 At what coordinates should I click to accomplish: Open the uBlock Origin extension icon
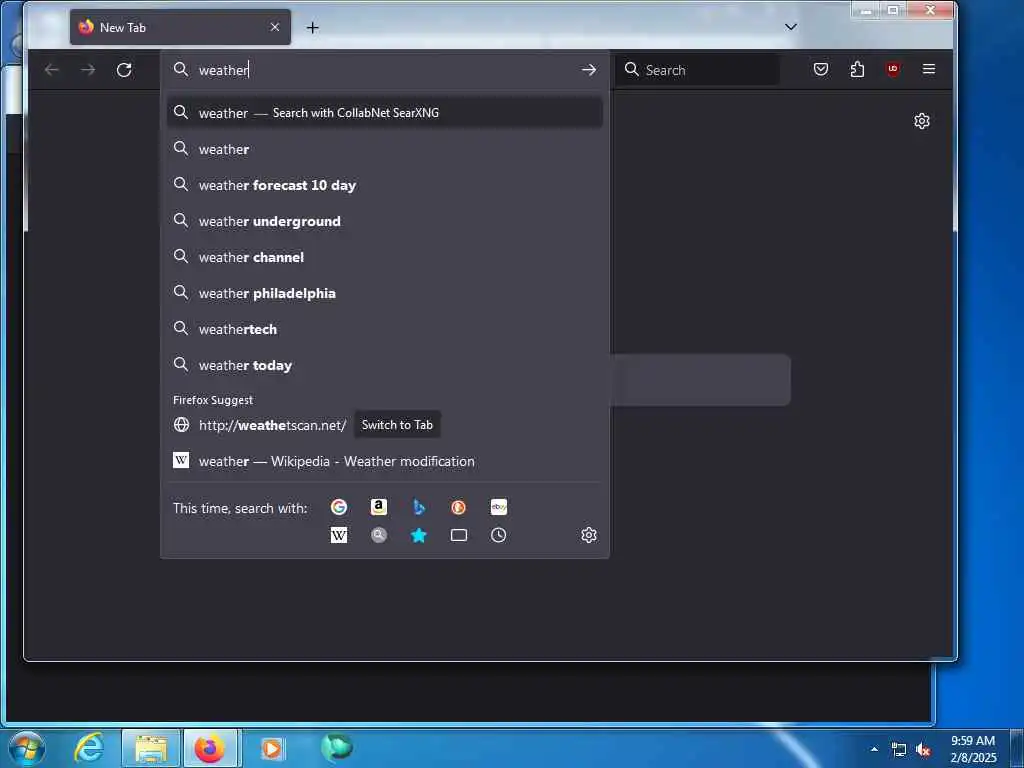[x=893, y=69]
